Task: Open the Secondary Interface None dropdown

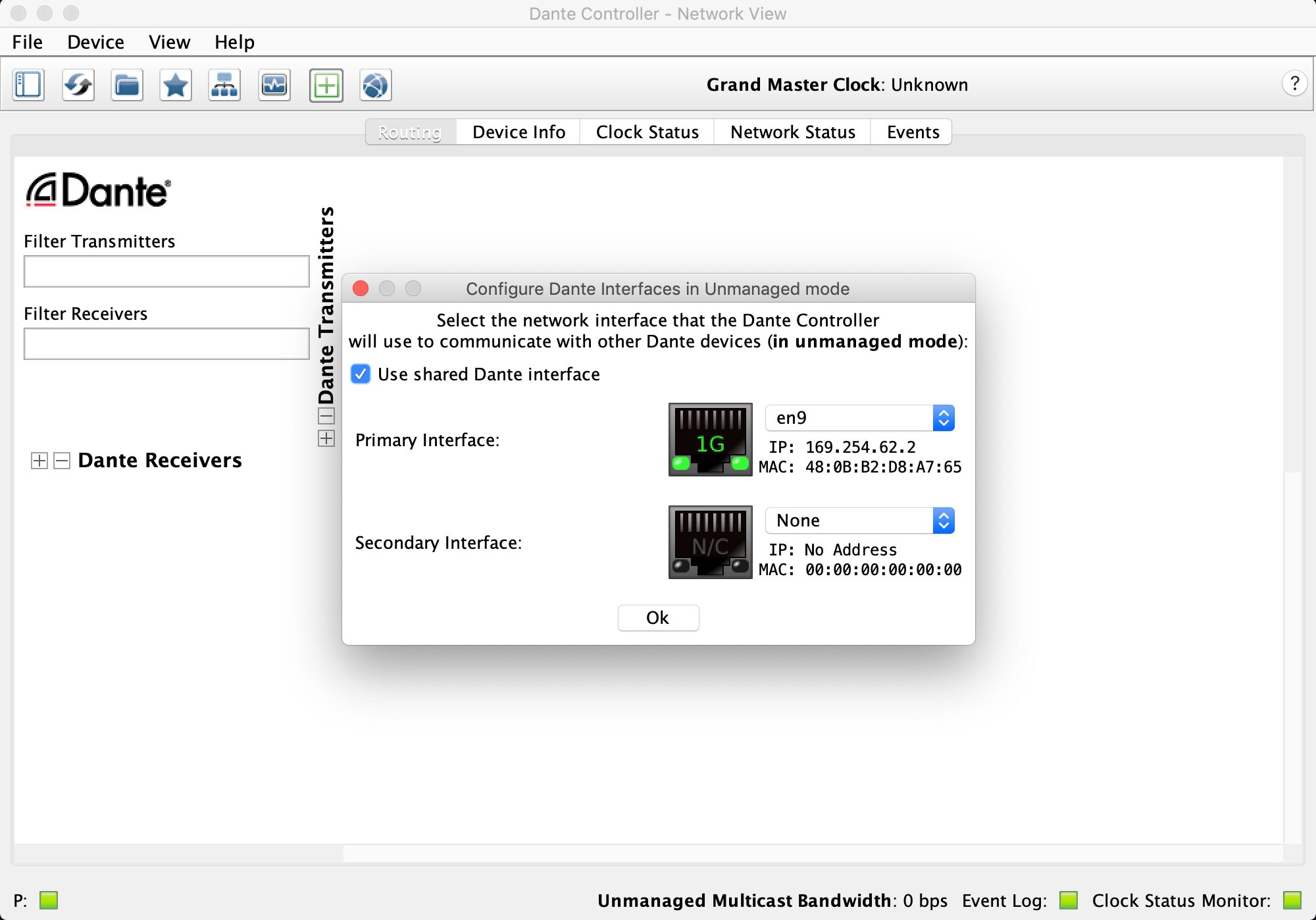Action: tap(859, 521)
